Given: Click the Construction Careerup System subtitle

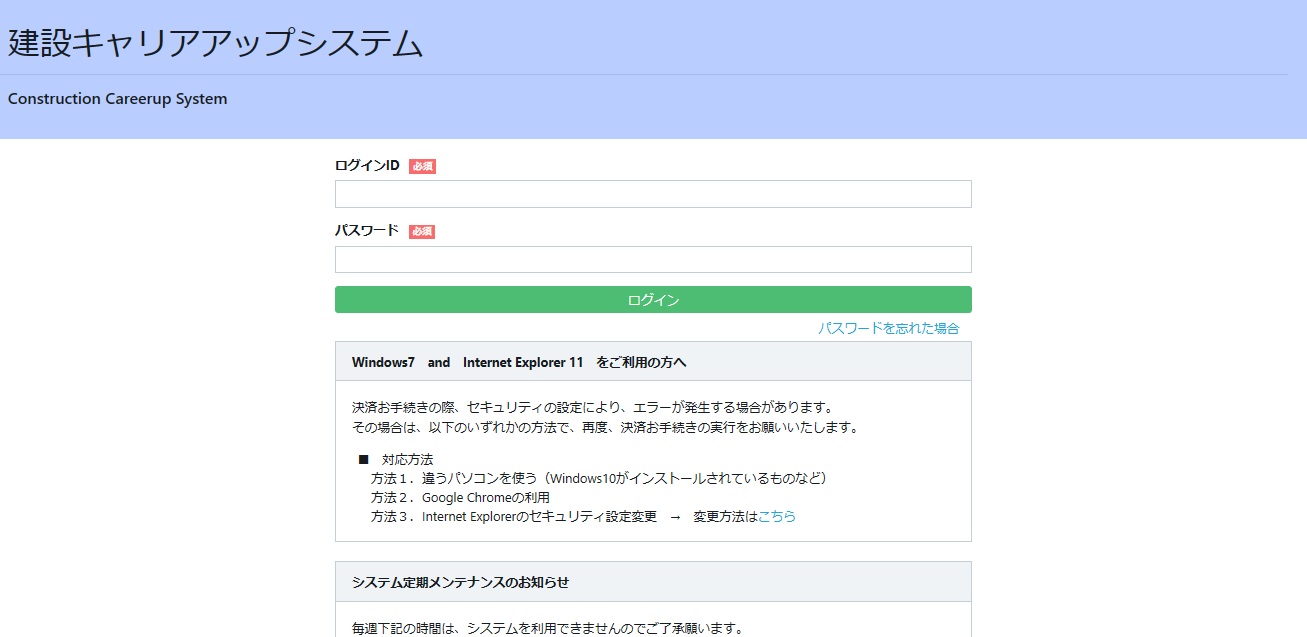Looking at the screenshot, I should click(x=118, y=99).
